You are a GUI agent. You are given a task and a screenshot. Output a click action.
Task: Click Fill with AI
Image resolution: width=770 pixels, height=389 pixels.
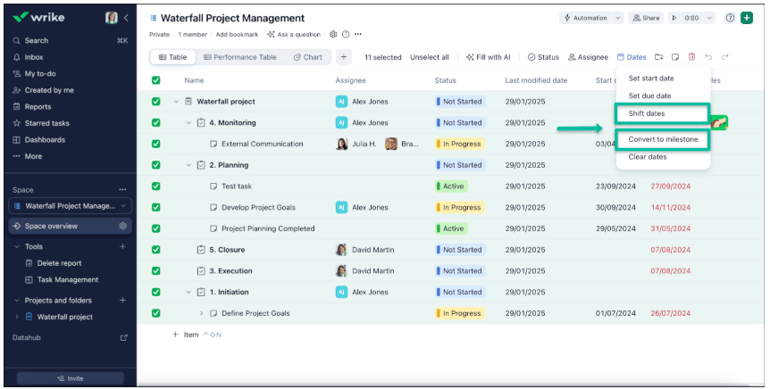[x=488, y=57]
